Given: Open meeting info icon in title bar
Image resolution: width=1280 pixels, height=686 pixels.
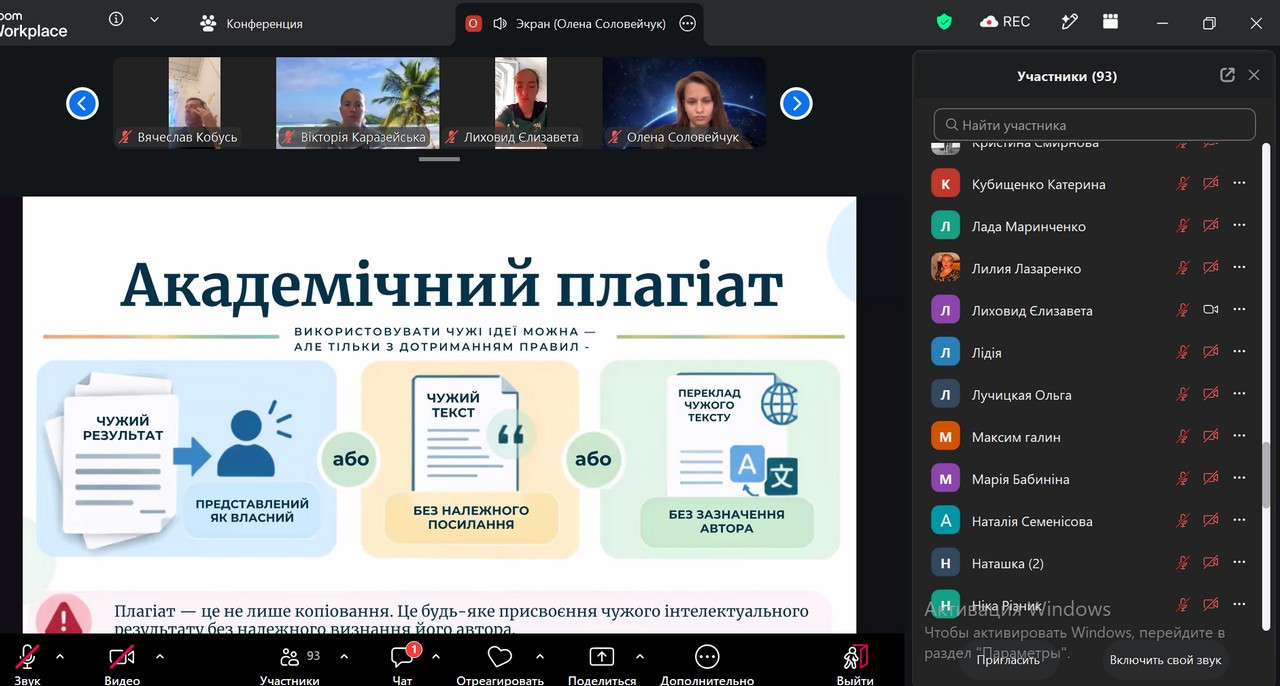Looking at the screenshot, I should [x=116, y=19].
